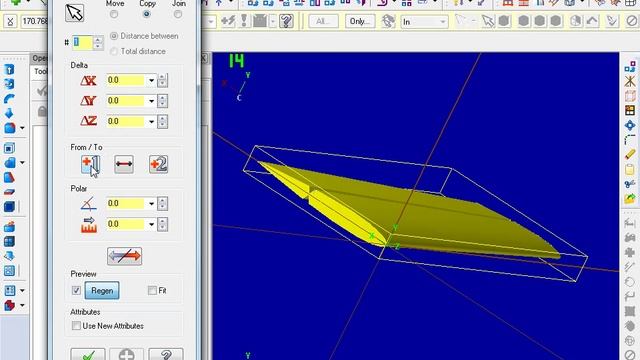The height and width of the screenshot is (360, 640).
Task: Open the polar angle value dropdown
Action: (151, 203)
